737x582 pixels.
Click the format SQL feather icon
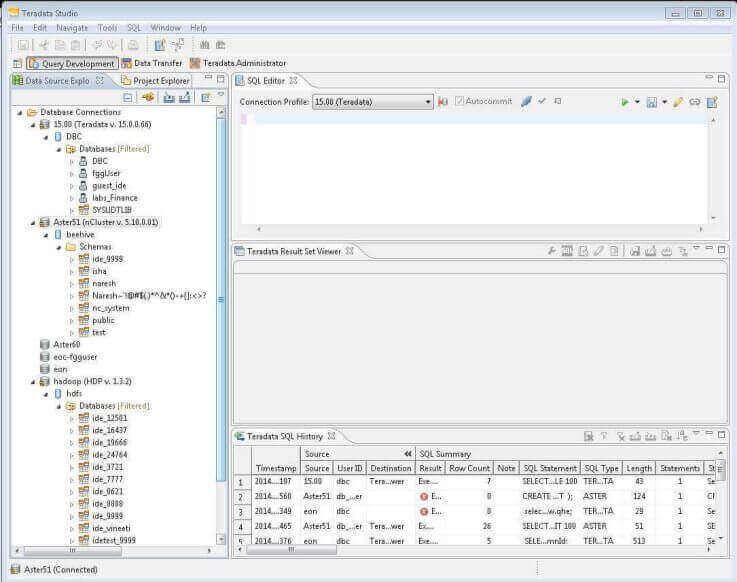coord(526,101)
